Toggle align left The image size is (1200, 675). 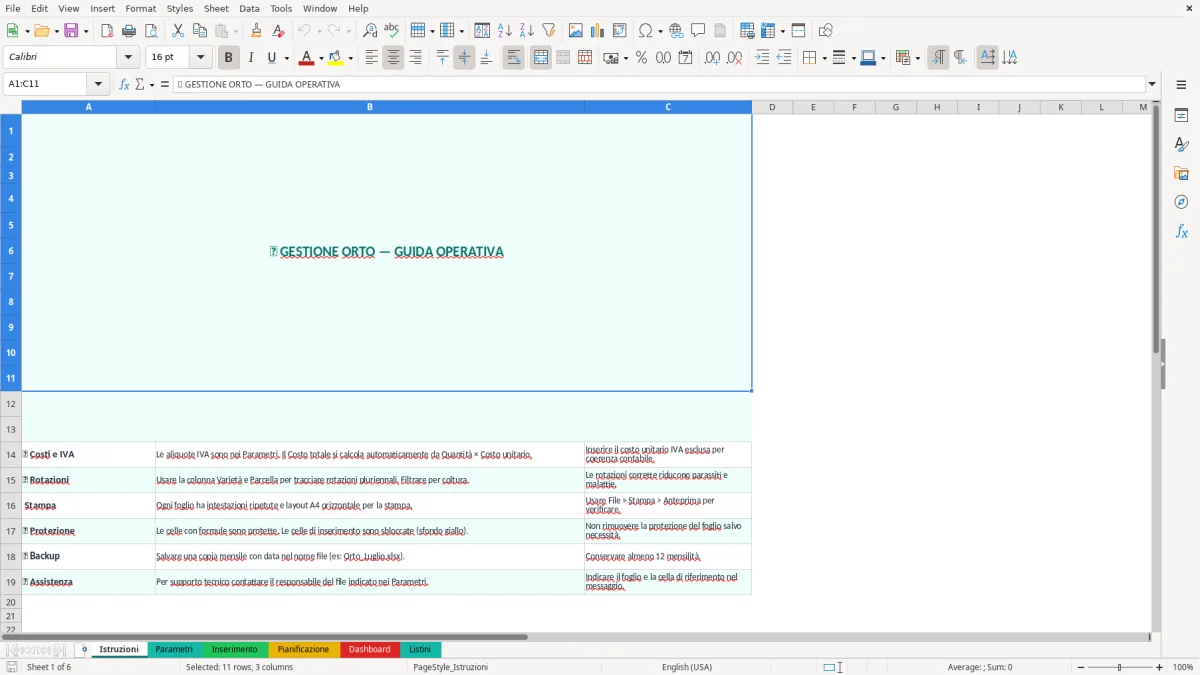[x=371, y=58]
